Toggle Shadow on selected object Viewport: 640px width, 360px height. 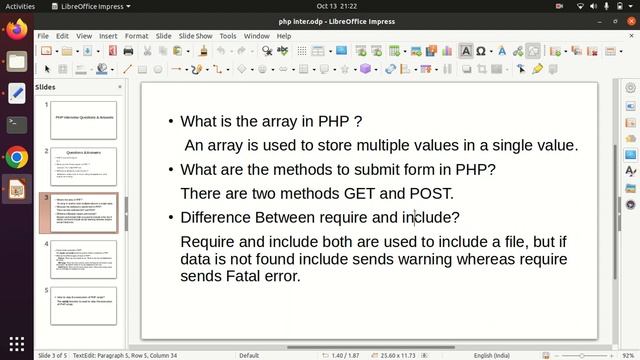pos(466,69)
